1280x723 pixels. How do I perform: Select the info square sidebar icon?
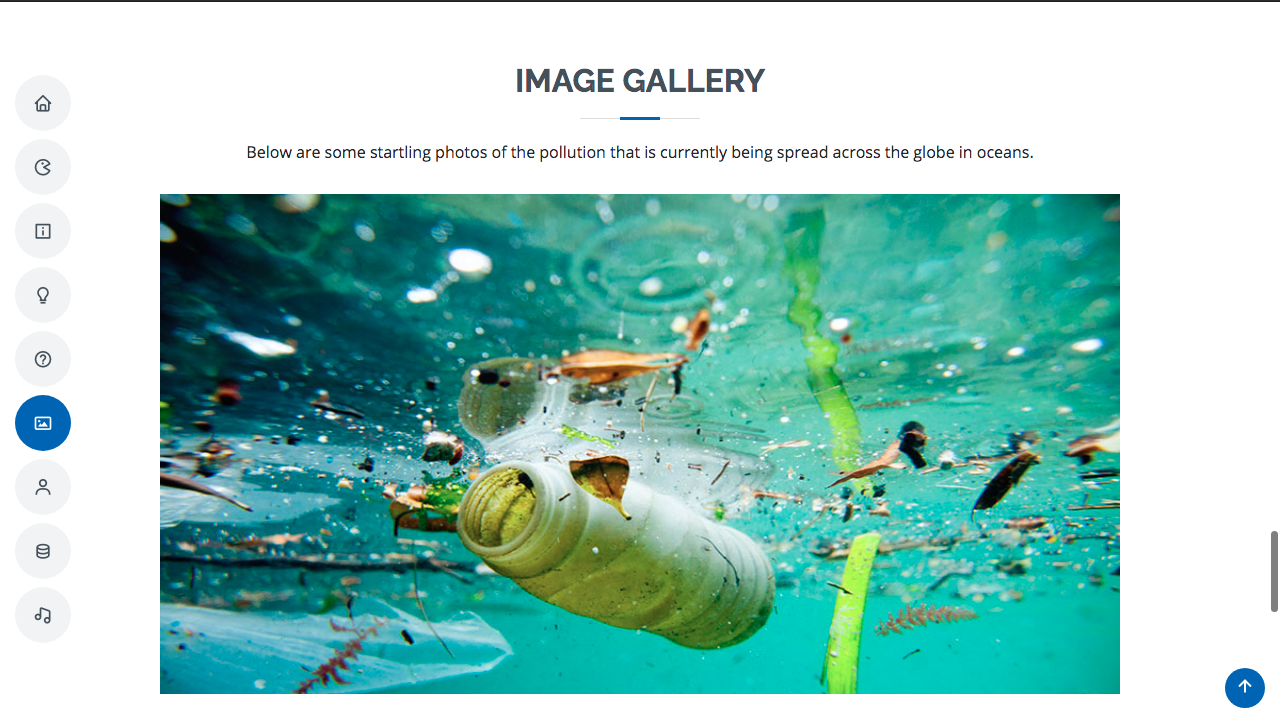43,231
